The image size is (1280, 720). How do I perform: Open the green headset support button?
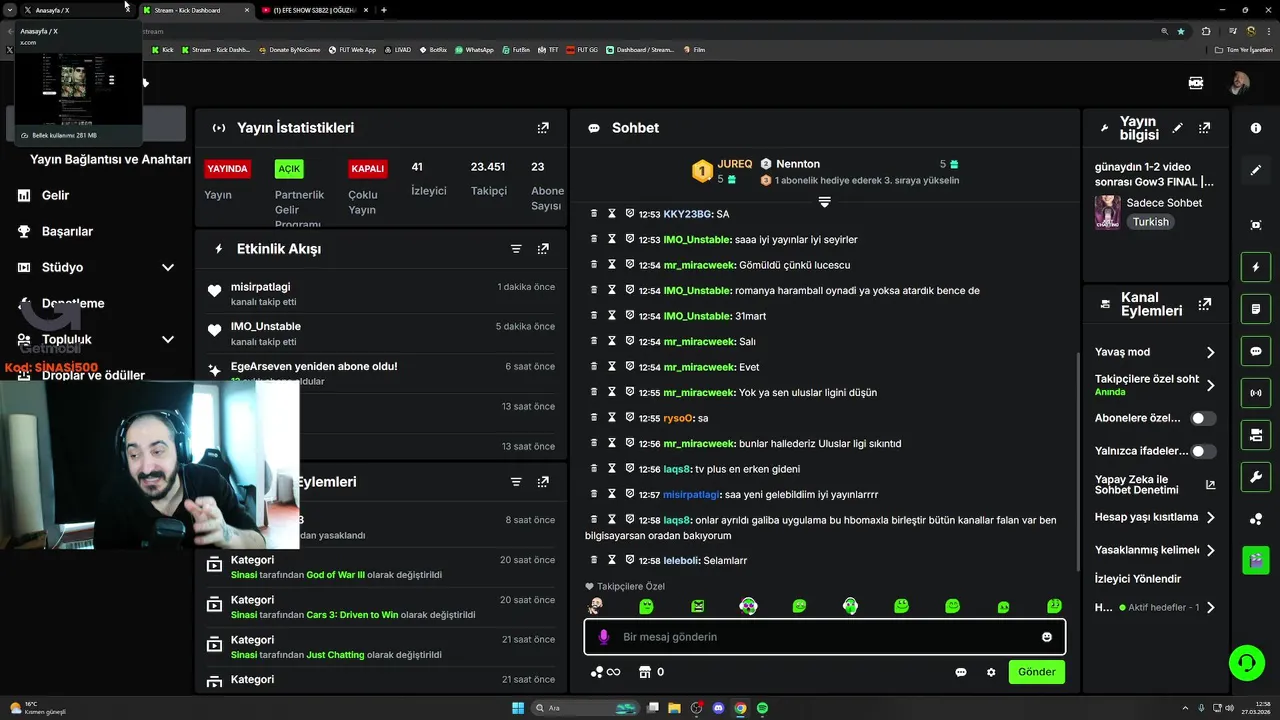point(1247,662)
